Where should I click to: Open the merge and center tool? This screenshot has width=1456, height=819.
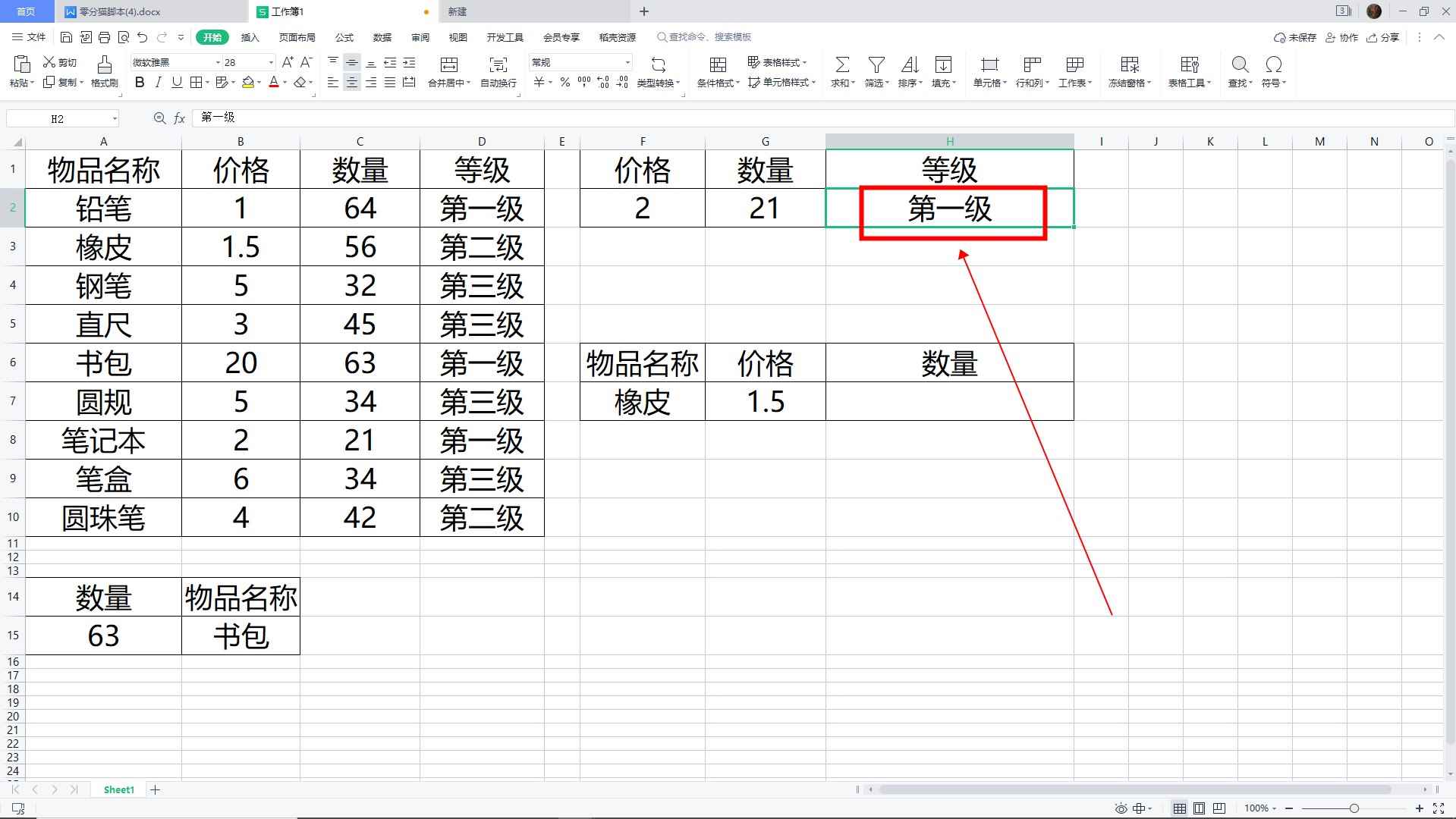click(448, 72)
